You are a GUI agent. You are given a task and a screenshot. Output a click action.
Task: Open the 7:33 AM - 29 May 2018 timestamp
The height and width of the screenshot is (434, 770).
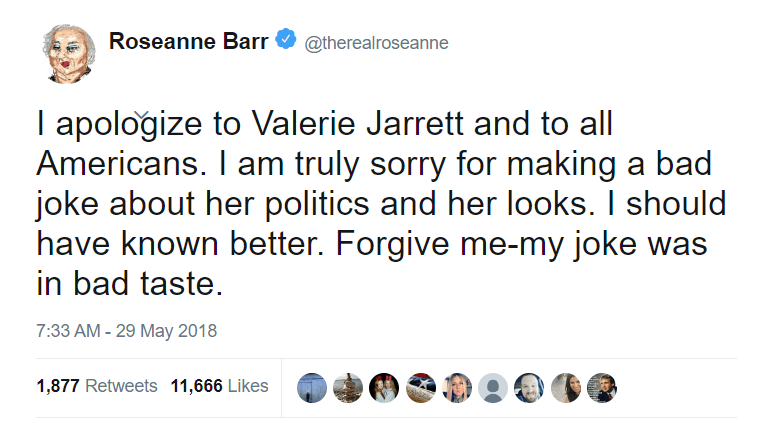(127, 330)
